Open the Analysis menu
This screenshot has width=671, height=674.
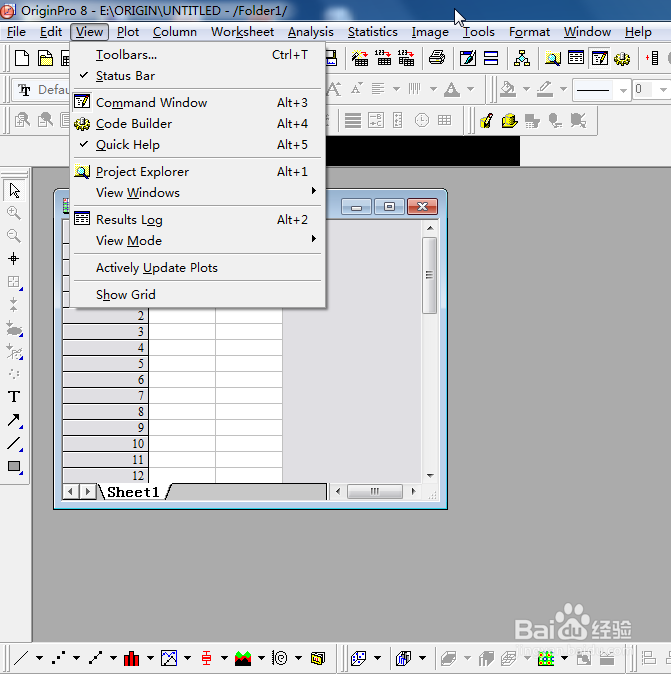coord(310,32)
